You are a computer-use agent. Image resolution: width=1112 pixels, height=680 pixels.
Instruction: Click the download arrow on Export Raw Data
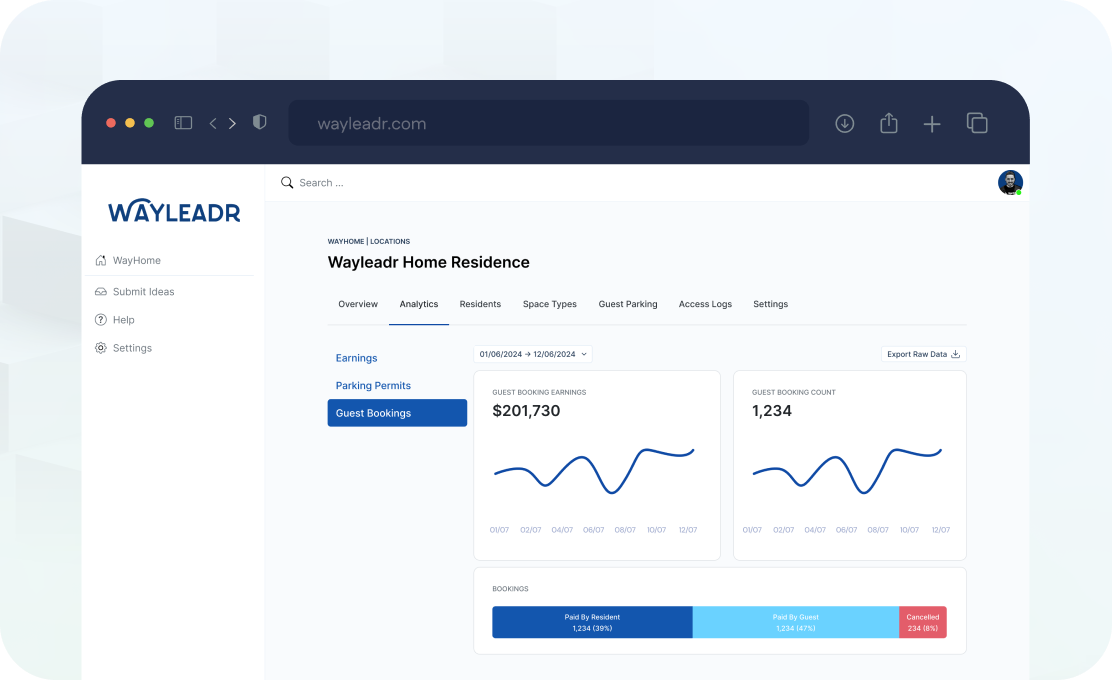pyautogui.click(x=955, y=354)
